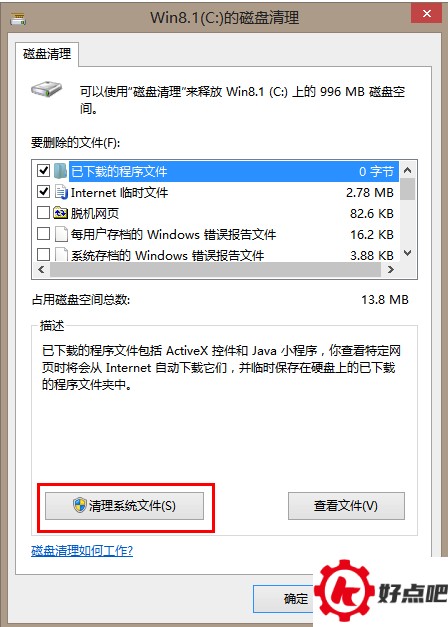Open the 磁盘清理如何工作? help link
Screen dimensions: 448x627
point(82,551)
